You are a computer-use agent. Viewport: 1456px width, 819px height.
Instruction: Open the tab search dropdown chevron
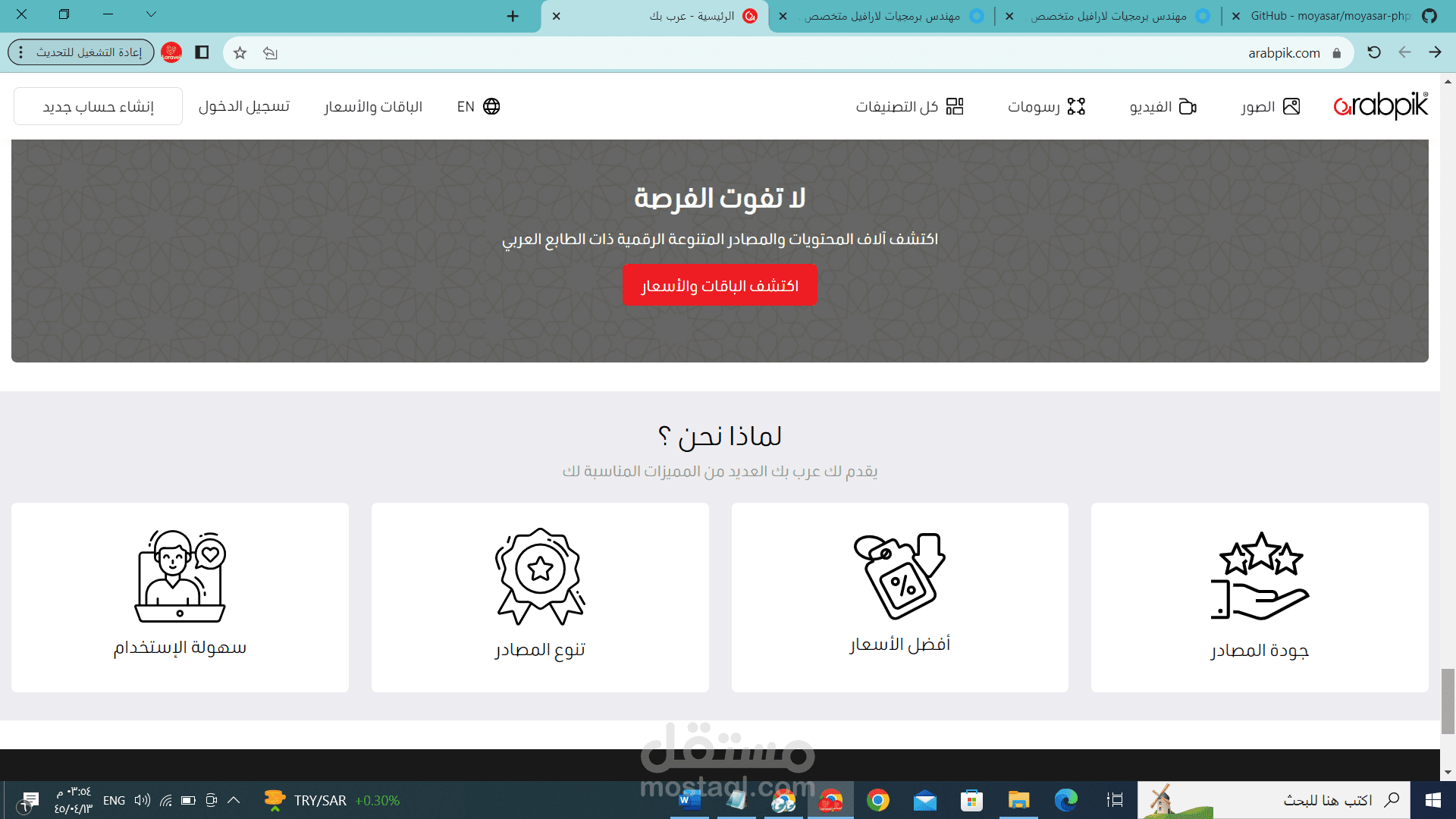point(152,14)
